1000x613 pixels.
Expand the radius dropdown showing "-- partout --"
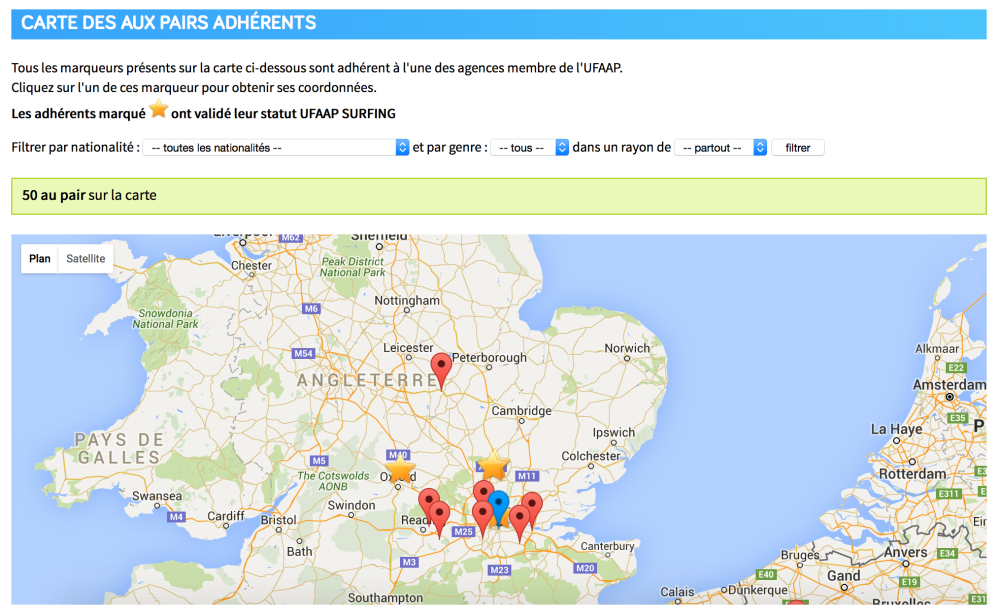pos(721,147)
